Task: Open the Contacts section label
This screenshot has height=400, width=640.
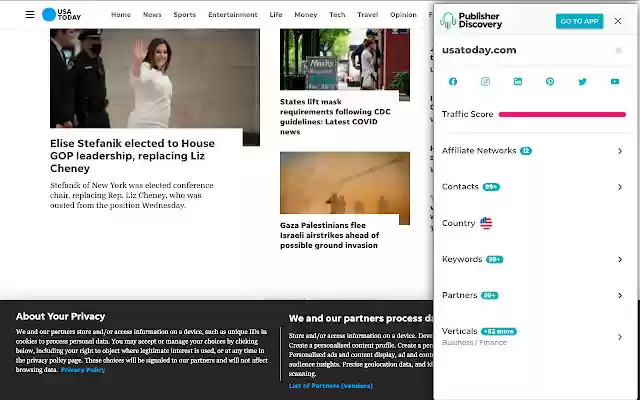Action: (x=460, y=187)
